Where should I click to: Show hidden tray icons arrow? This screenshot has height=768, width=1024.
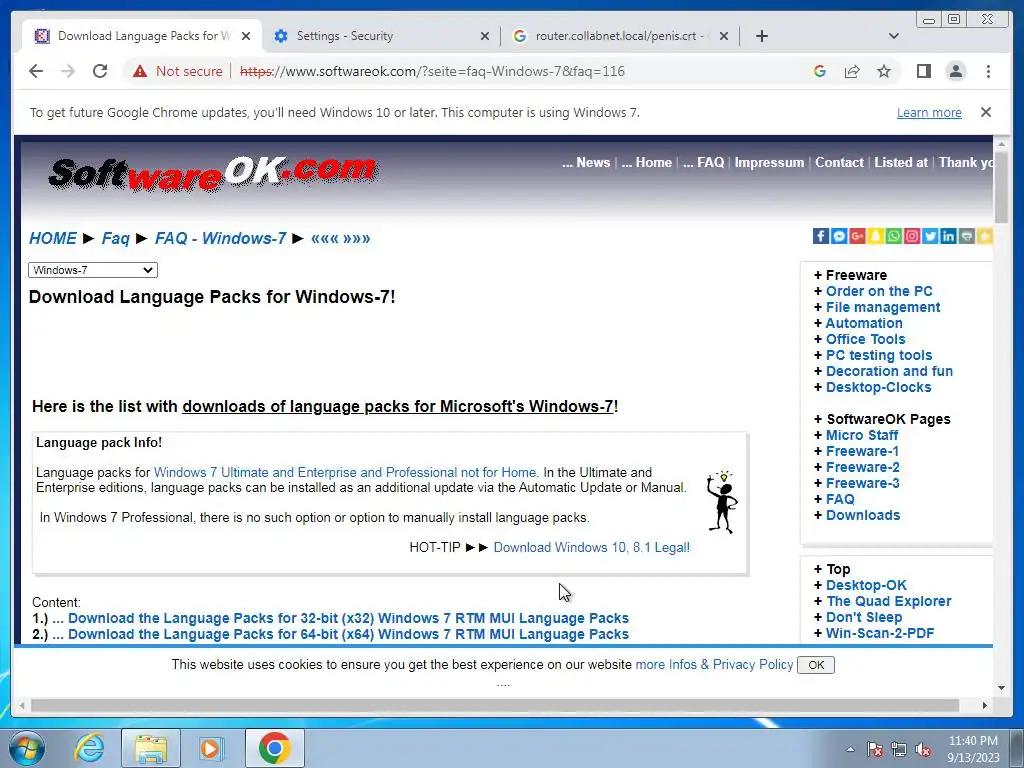pos(850,749)
